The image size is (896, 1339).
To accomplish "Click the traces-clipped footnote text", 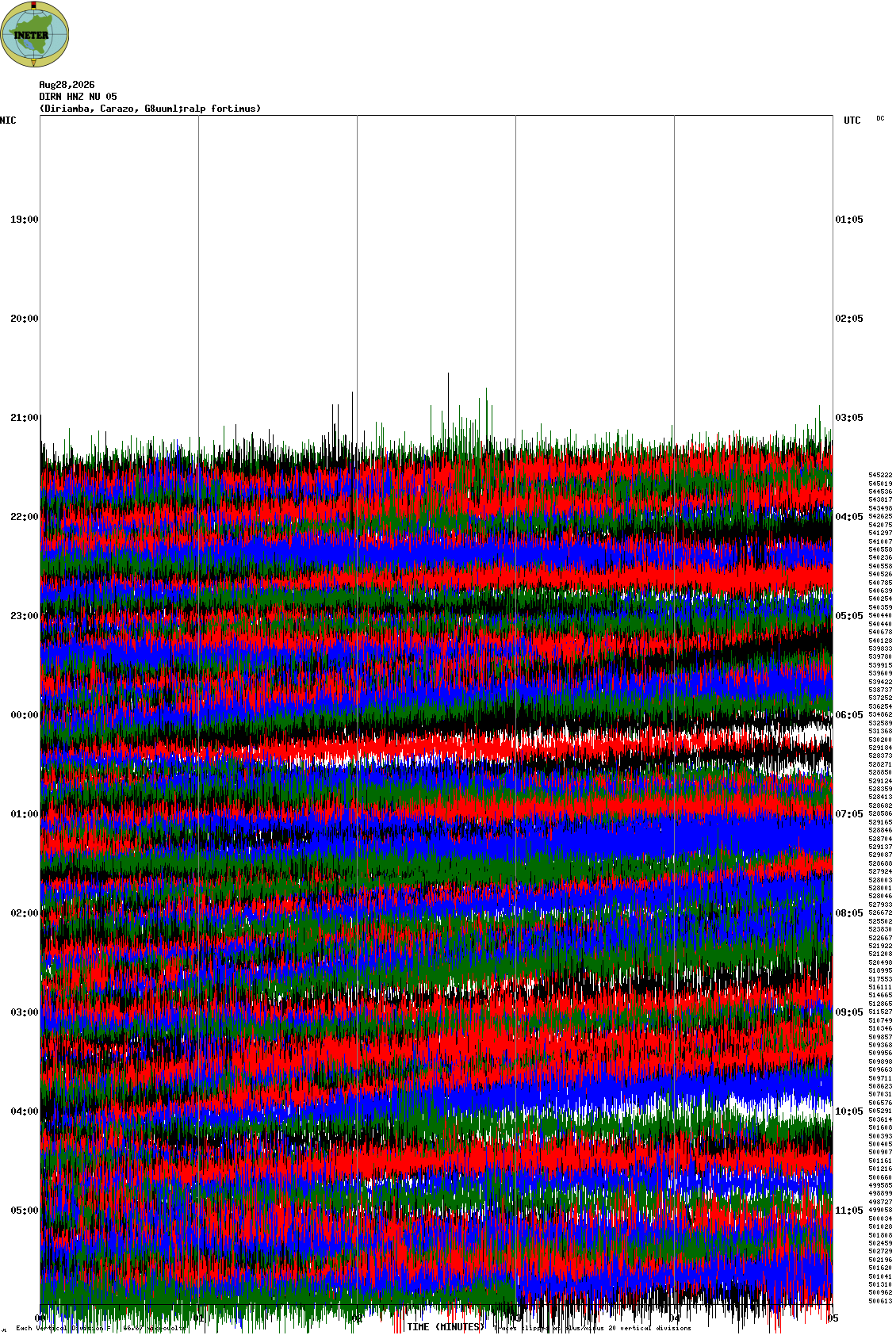I will pyautogui.click(x=592, y=1328).
